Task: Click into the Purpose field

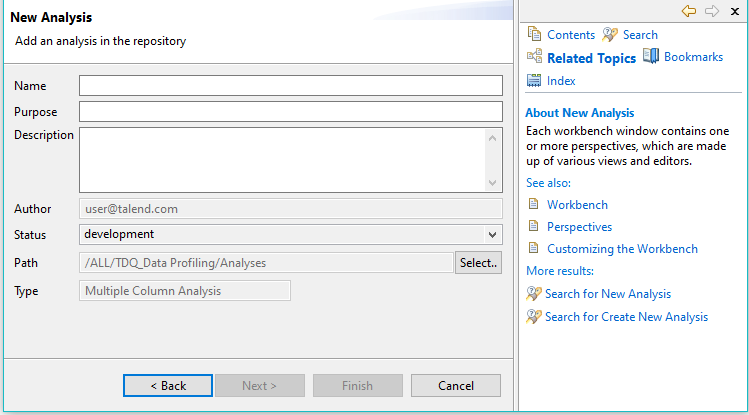Action: pyautogui.click(x=290, y=110)
